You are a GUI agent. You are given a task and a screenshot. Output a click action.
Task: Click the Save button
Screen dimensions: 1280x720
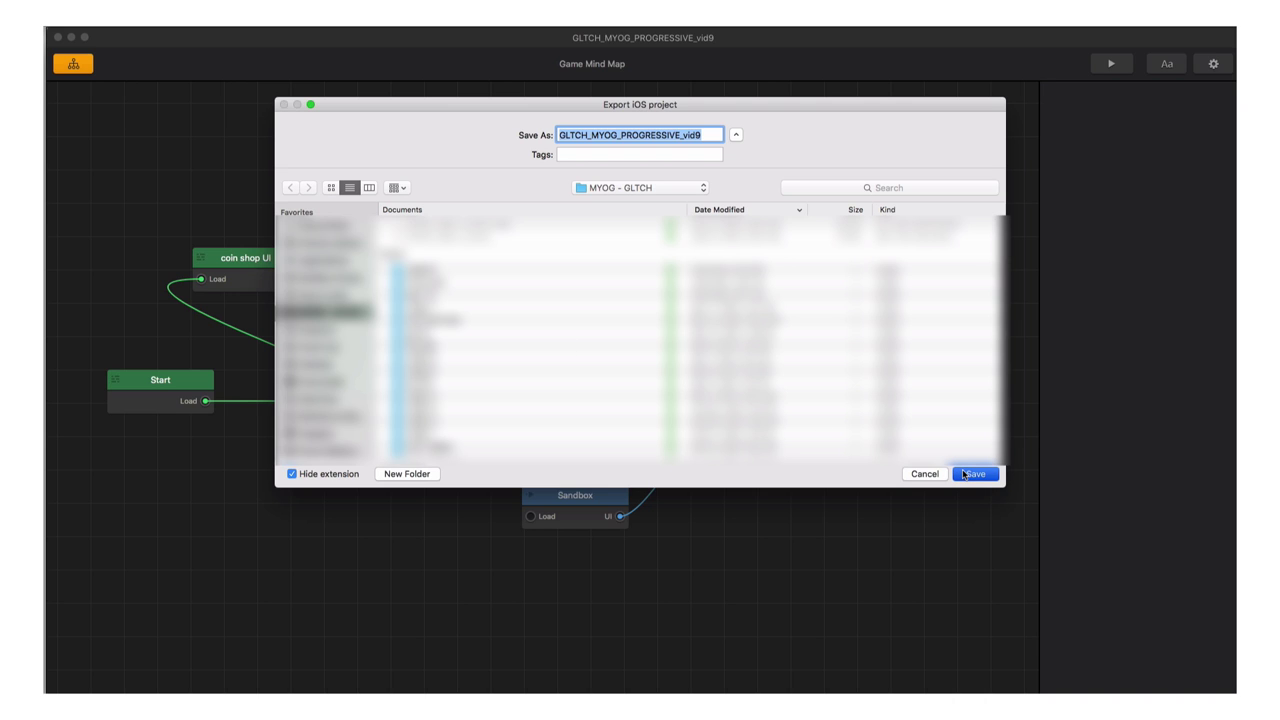pos(975,474)
